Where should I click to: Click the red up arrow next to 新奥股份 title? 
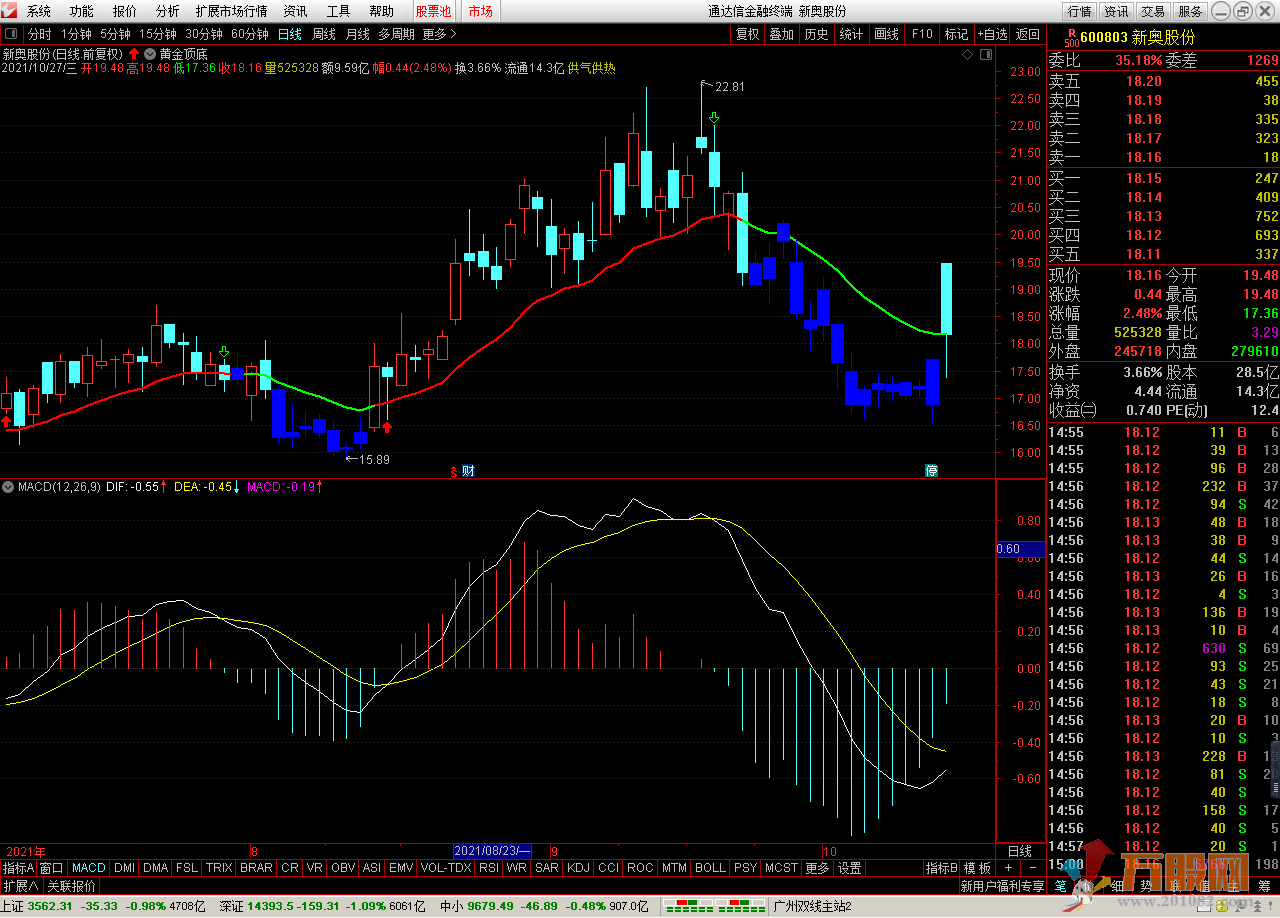[134, 54]
